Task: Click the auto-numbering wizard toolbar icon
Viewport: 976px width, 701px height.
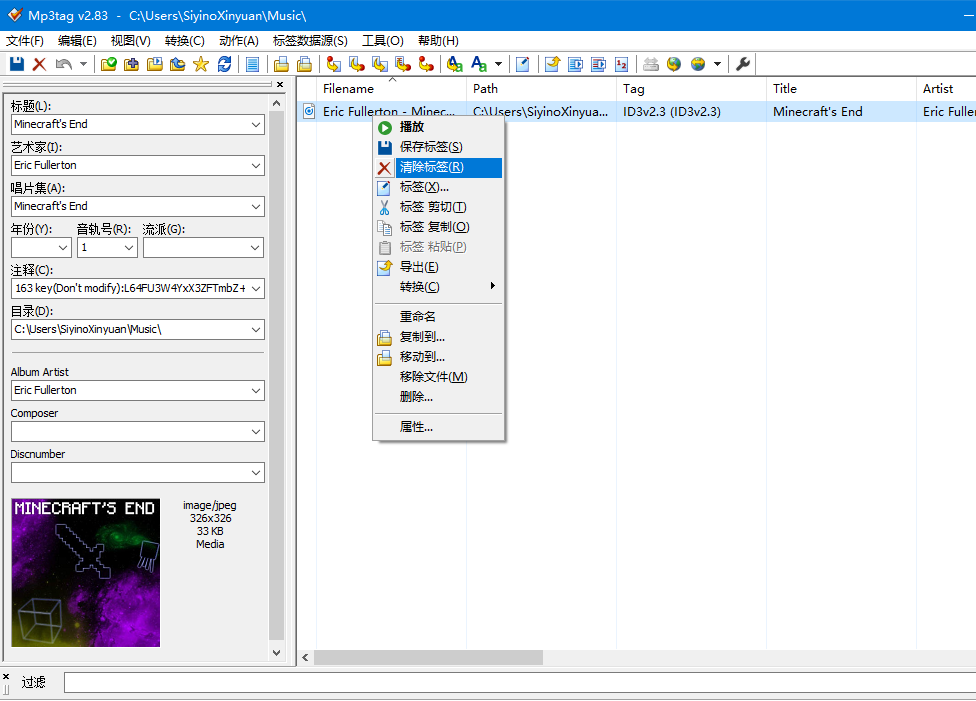Action: click(x=621, y=64)
